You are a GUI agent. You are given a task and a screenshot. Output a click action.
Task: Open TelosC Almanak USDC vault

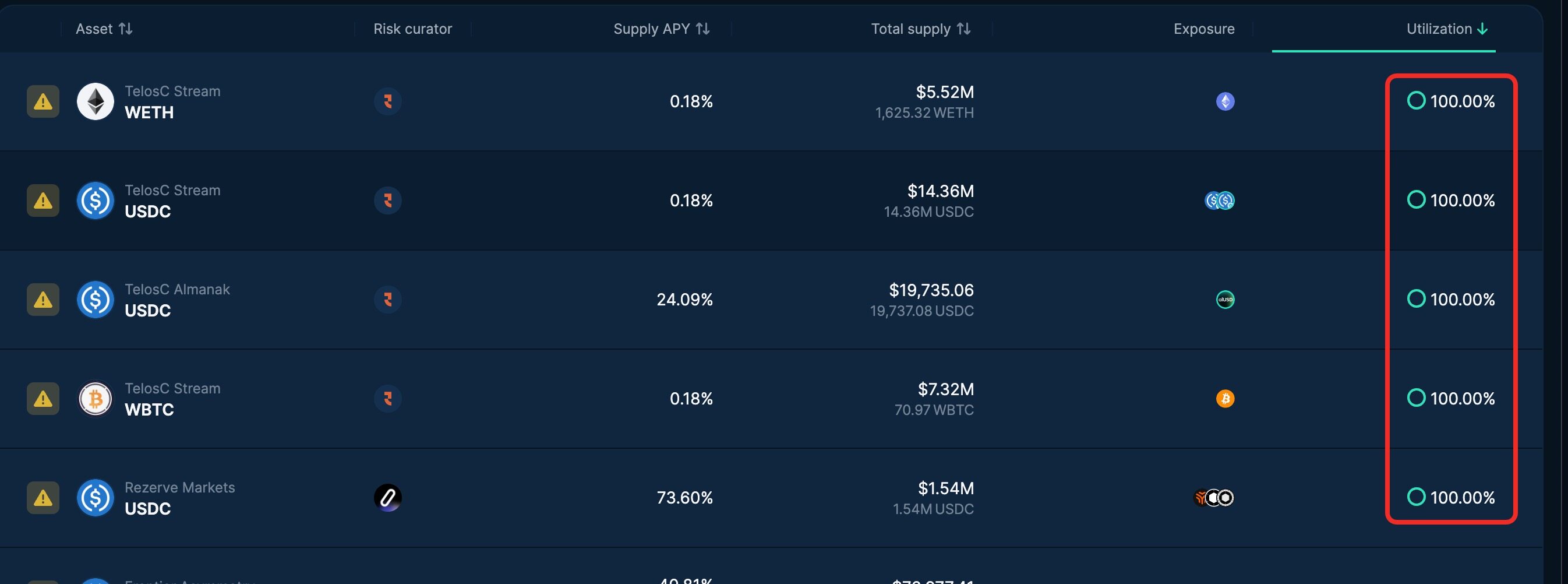tap(176, 299)
